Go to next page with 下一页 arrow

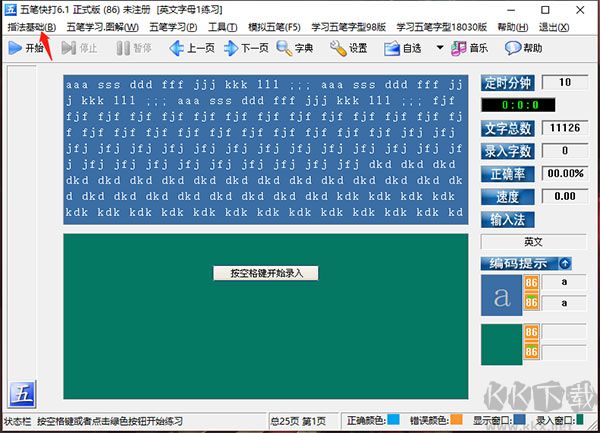coord(231,48)
